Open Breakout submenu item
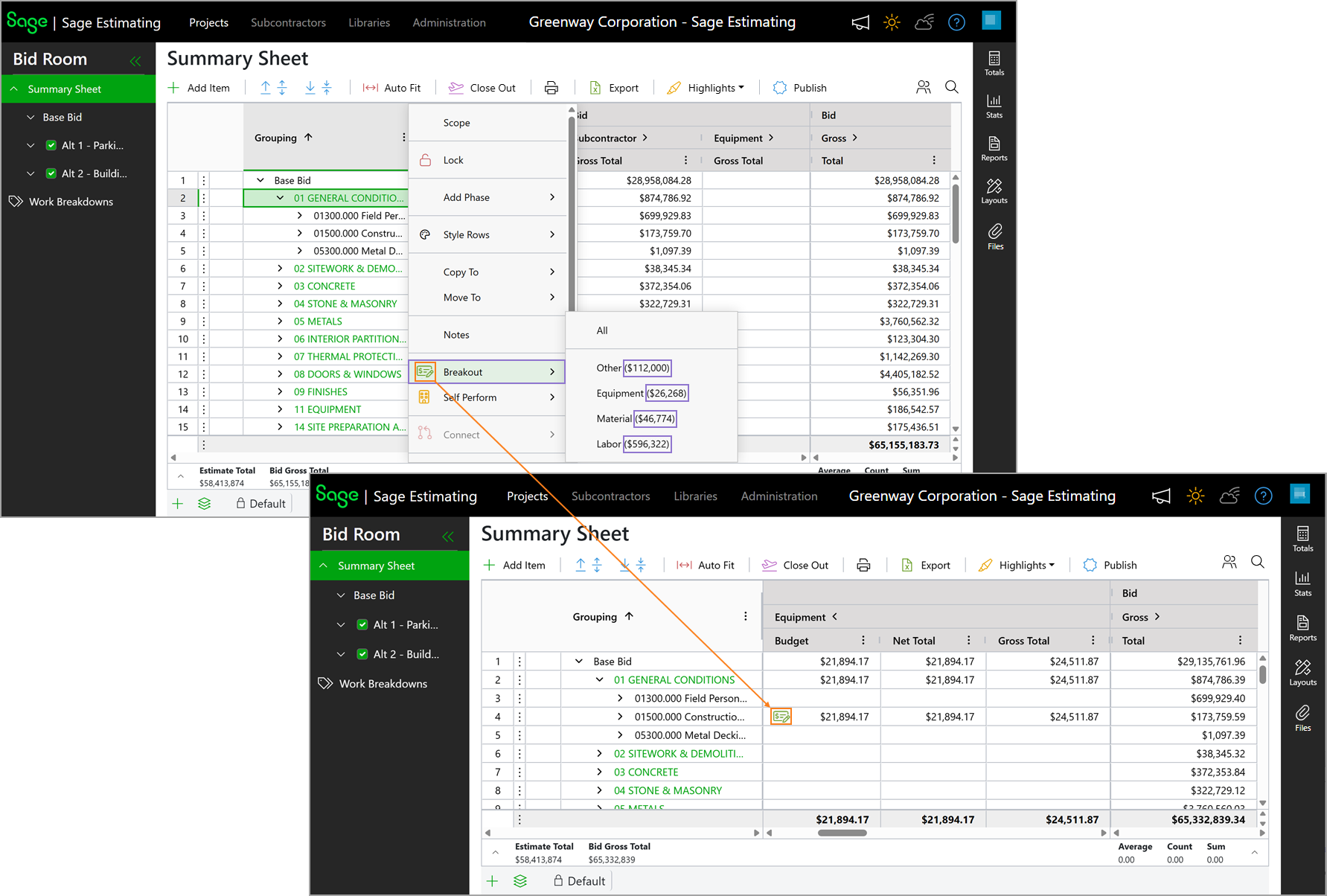The image size is (1327, 896). [487, 372]
